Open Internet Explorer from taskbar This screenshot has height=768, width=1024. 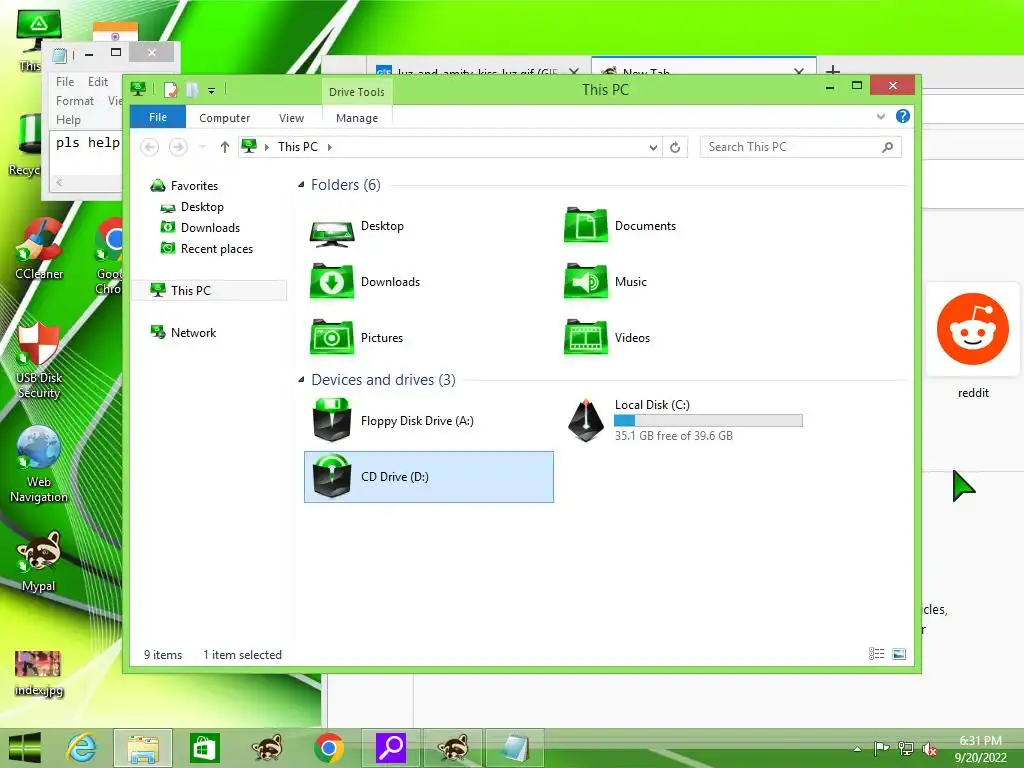(x=82, y=748)
